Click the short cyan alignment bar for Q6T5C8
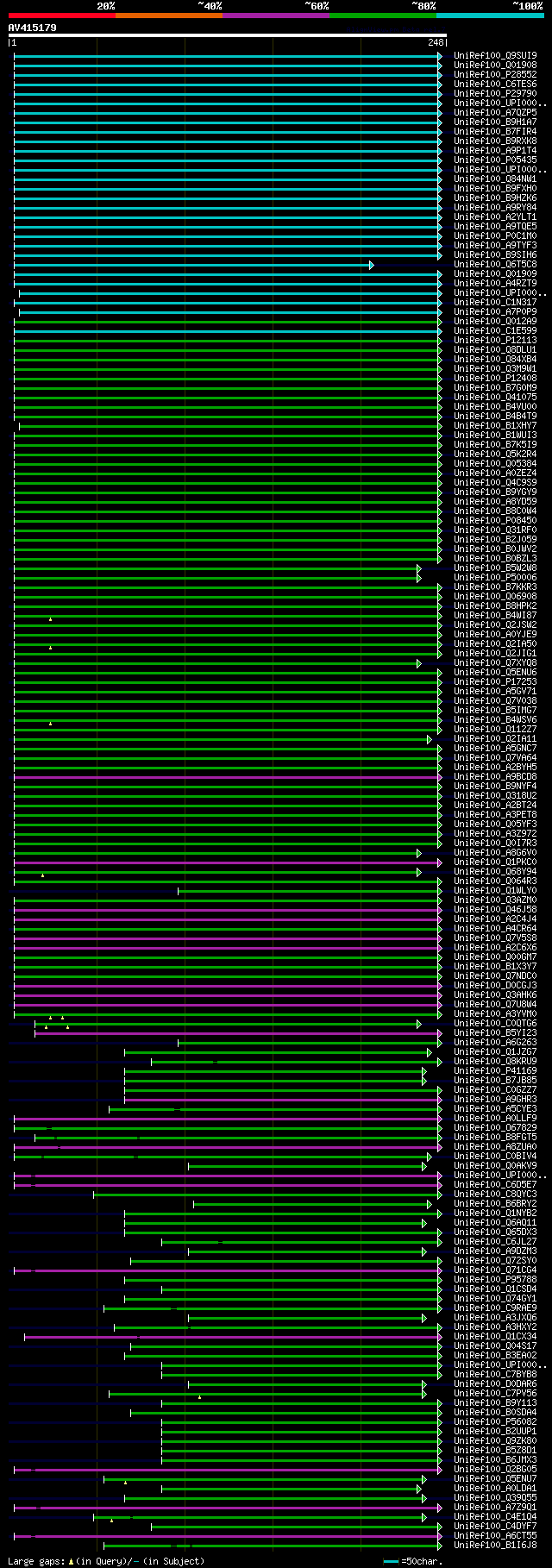Image resolution: width=552 pixels, height=1568 pixels. (x=193, y=265)
